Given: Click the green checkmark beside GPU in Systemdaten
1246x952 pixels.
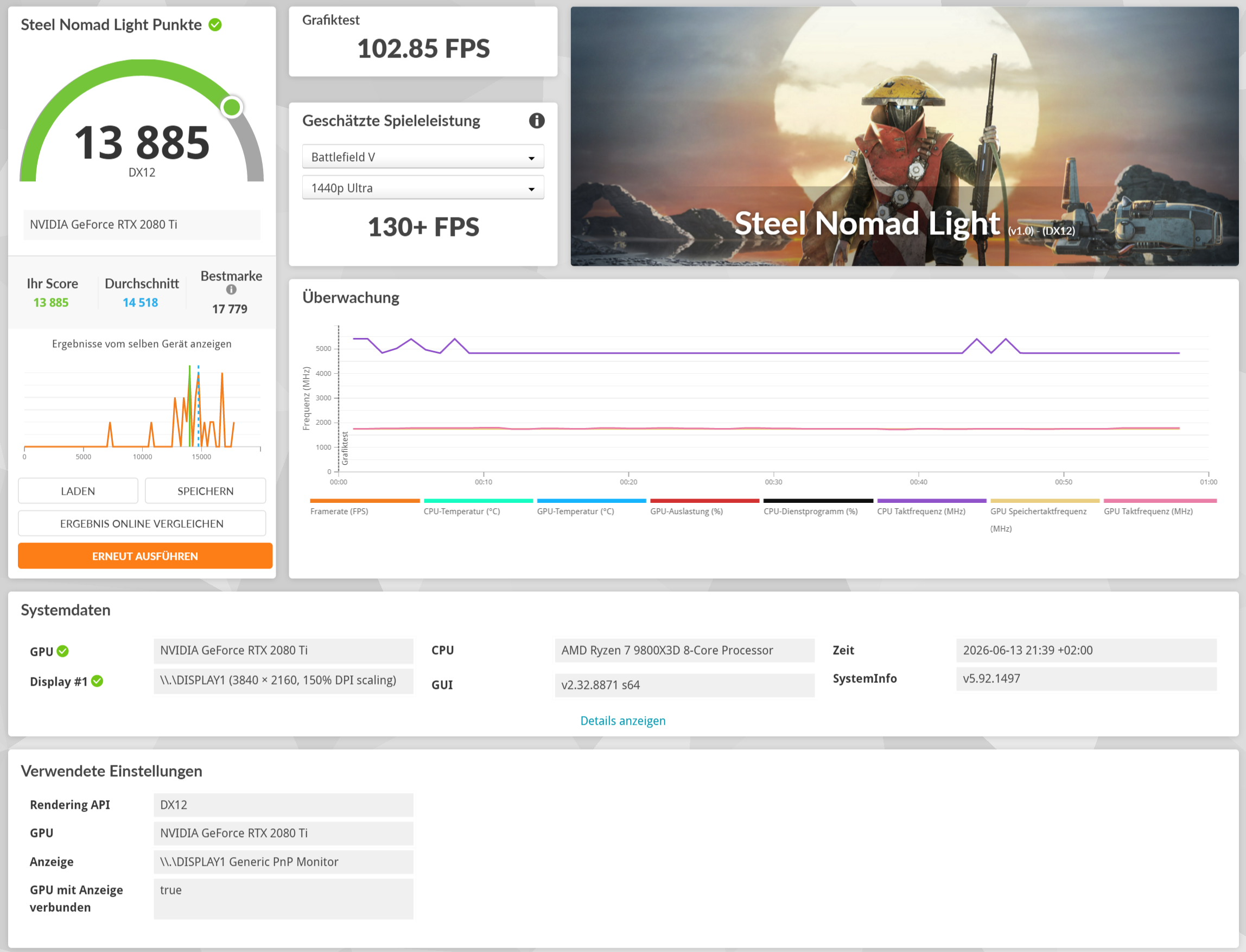Looking at the screenshot, I should click(63, 651).
